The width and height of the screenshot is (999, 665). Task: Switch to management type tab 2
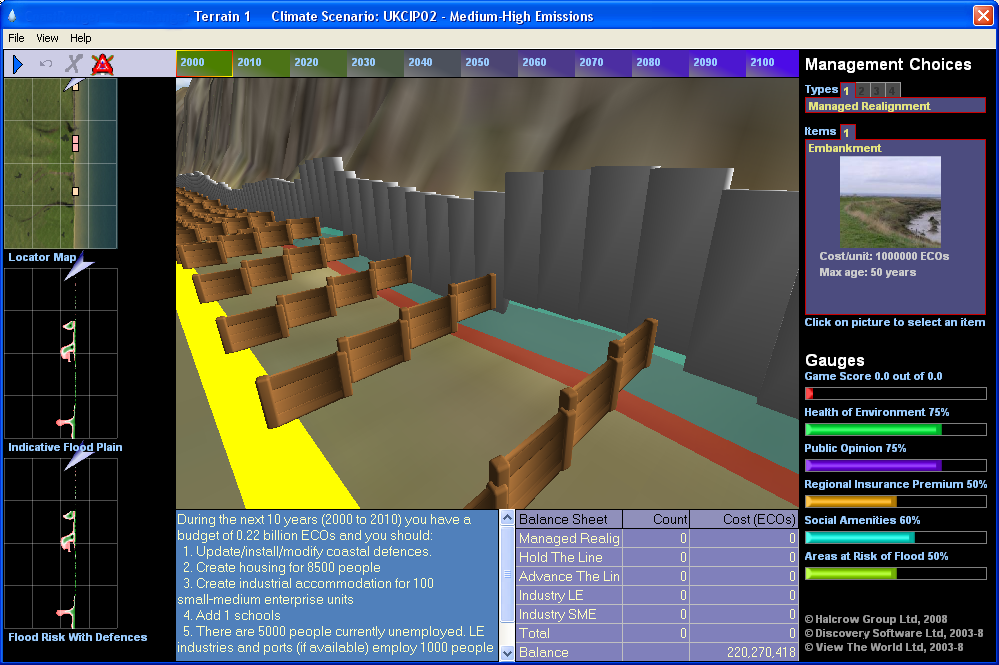862,90
